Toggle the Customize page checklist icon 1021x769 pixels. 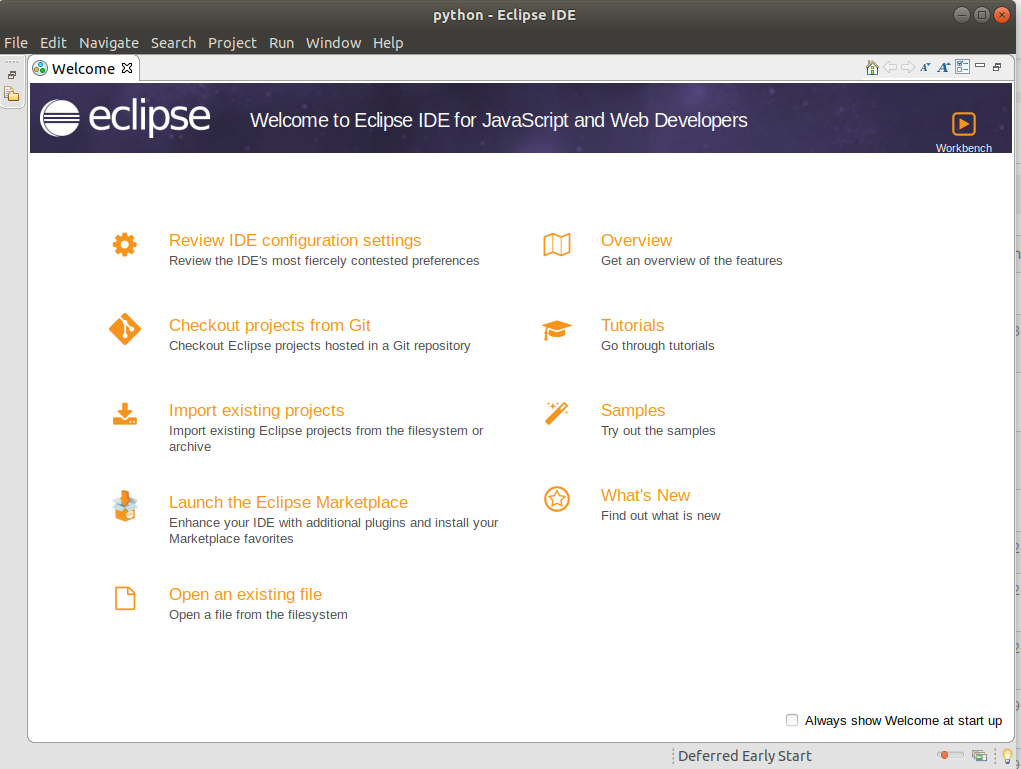pyautogui.click(x=962, y=66)
